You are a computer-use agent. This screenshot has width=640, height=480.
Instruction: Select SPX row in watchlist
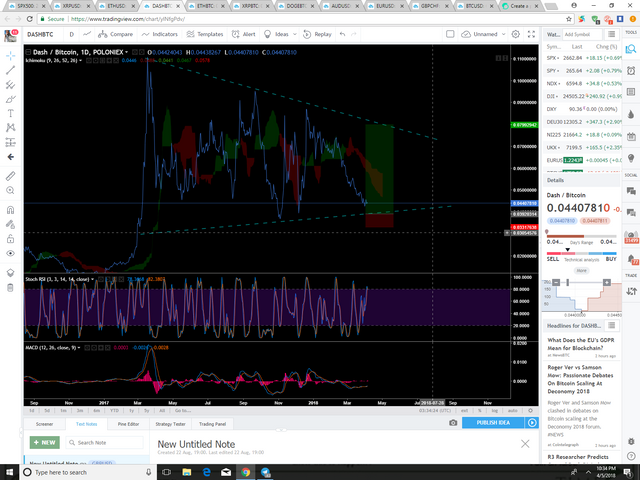tap(582, 58)
